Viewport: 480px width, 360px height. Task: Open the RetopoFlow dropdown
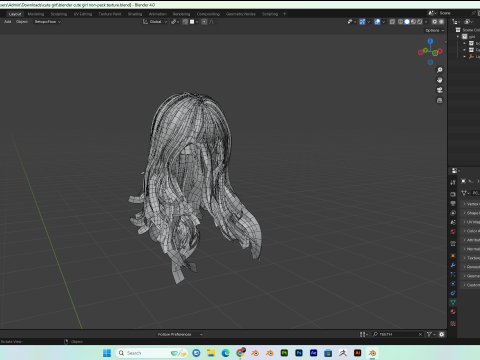point(48,22)
